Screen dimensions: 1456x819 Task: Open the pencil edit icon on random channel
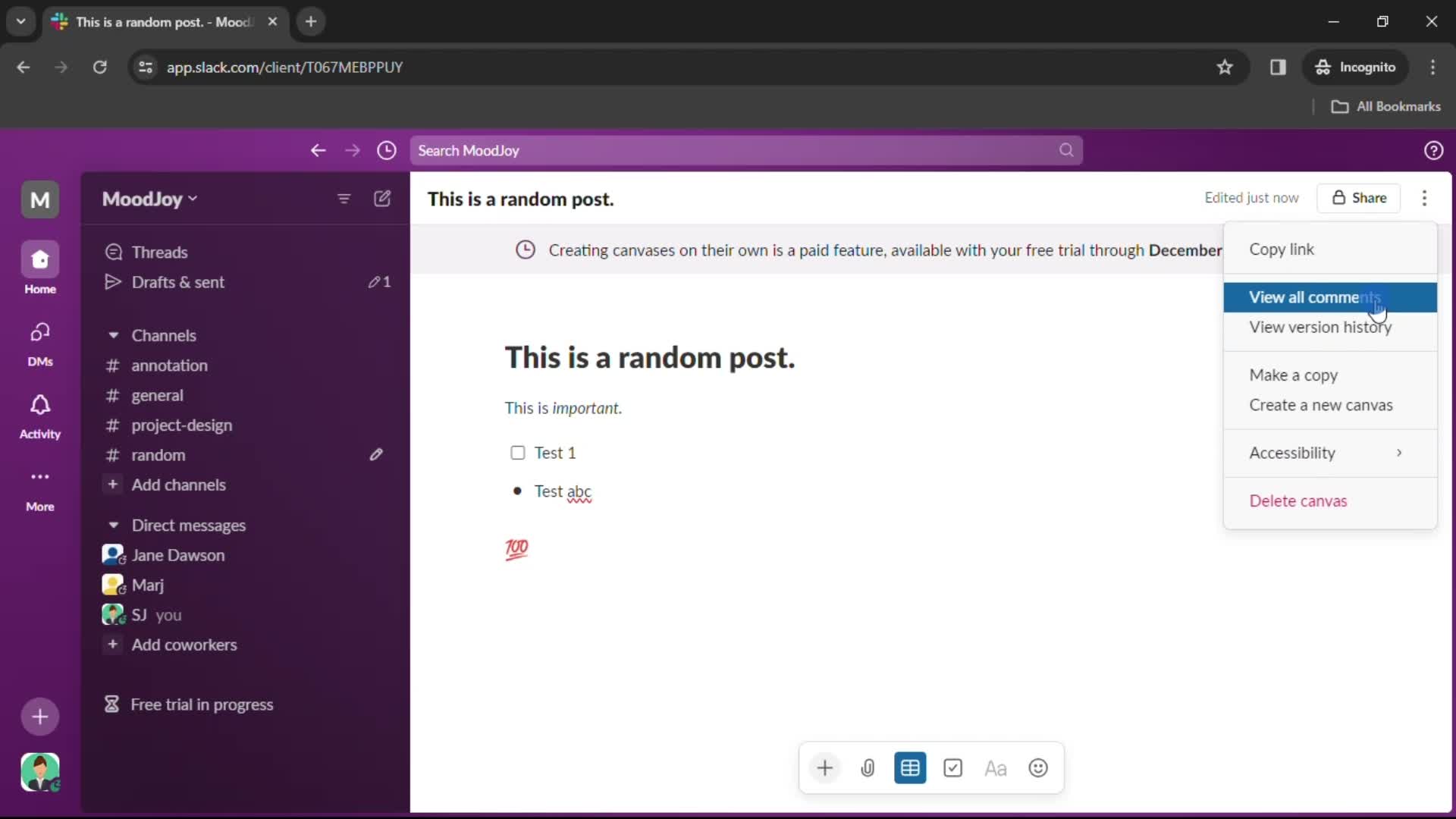point(376,454)
